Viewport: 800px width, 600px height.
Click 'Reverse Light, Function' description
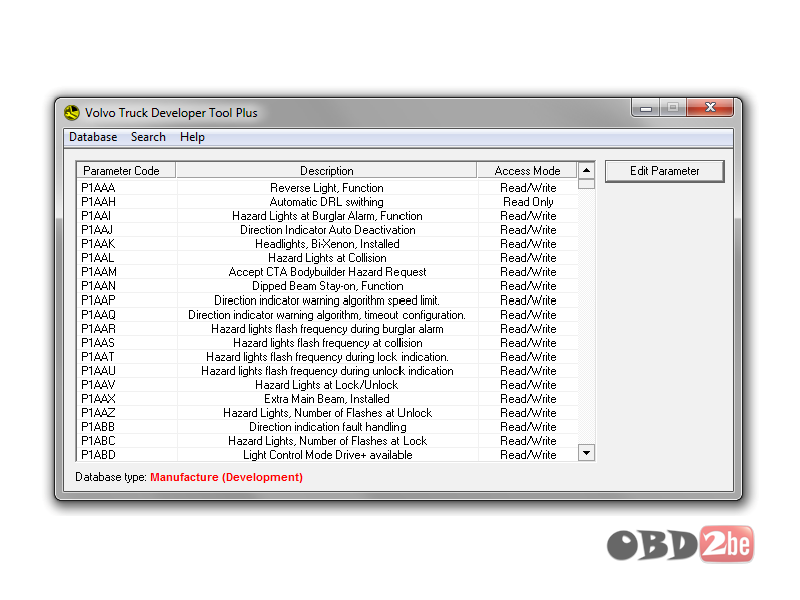[x=327, y=188]
